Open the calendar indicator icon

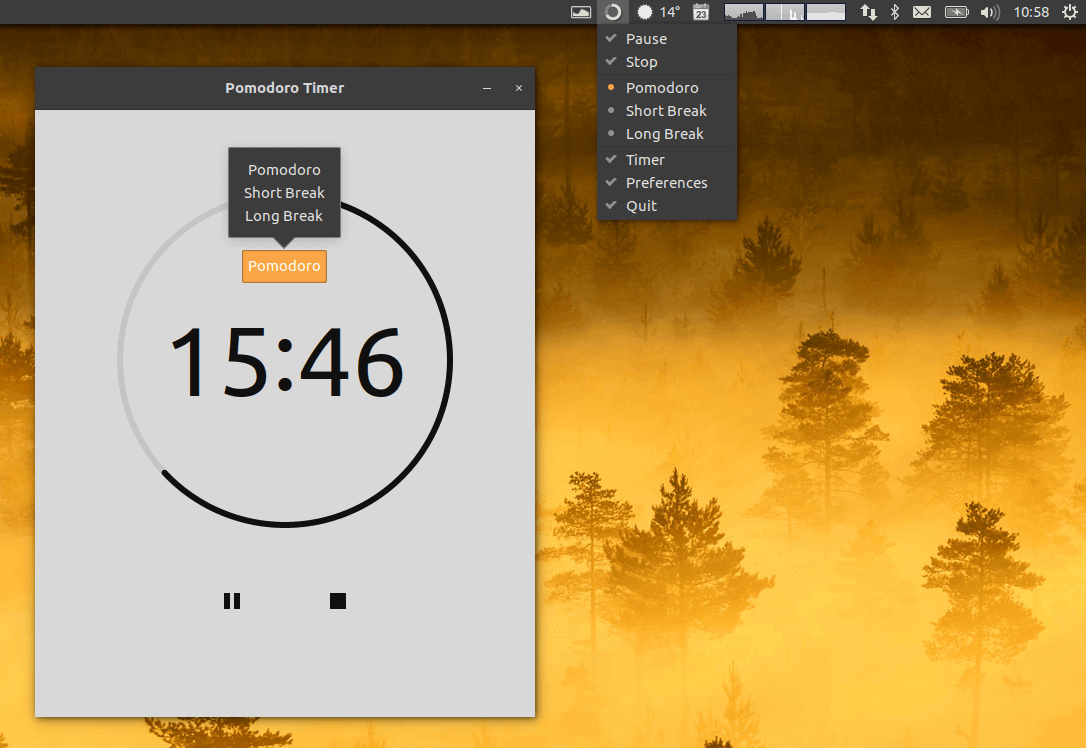[701, 12]
